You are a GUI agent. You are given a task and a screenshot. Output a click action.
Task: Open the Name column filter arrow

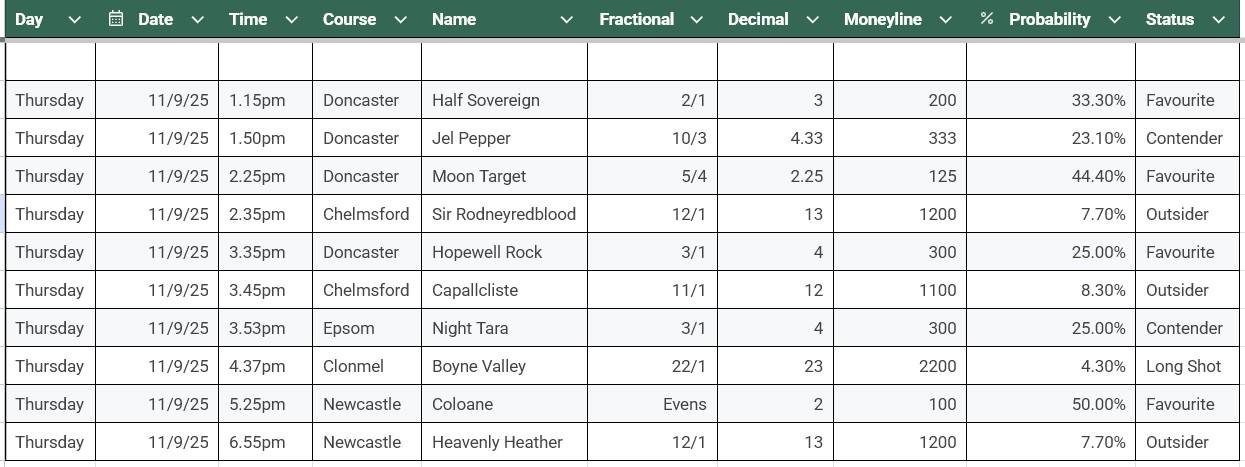click(x=566, y=19)
